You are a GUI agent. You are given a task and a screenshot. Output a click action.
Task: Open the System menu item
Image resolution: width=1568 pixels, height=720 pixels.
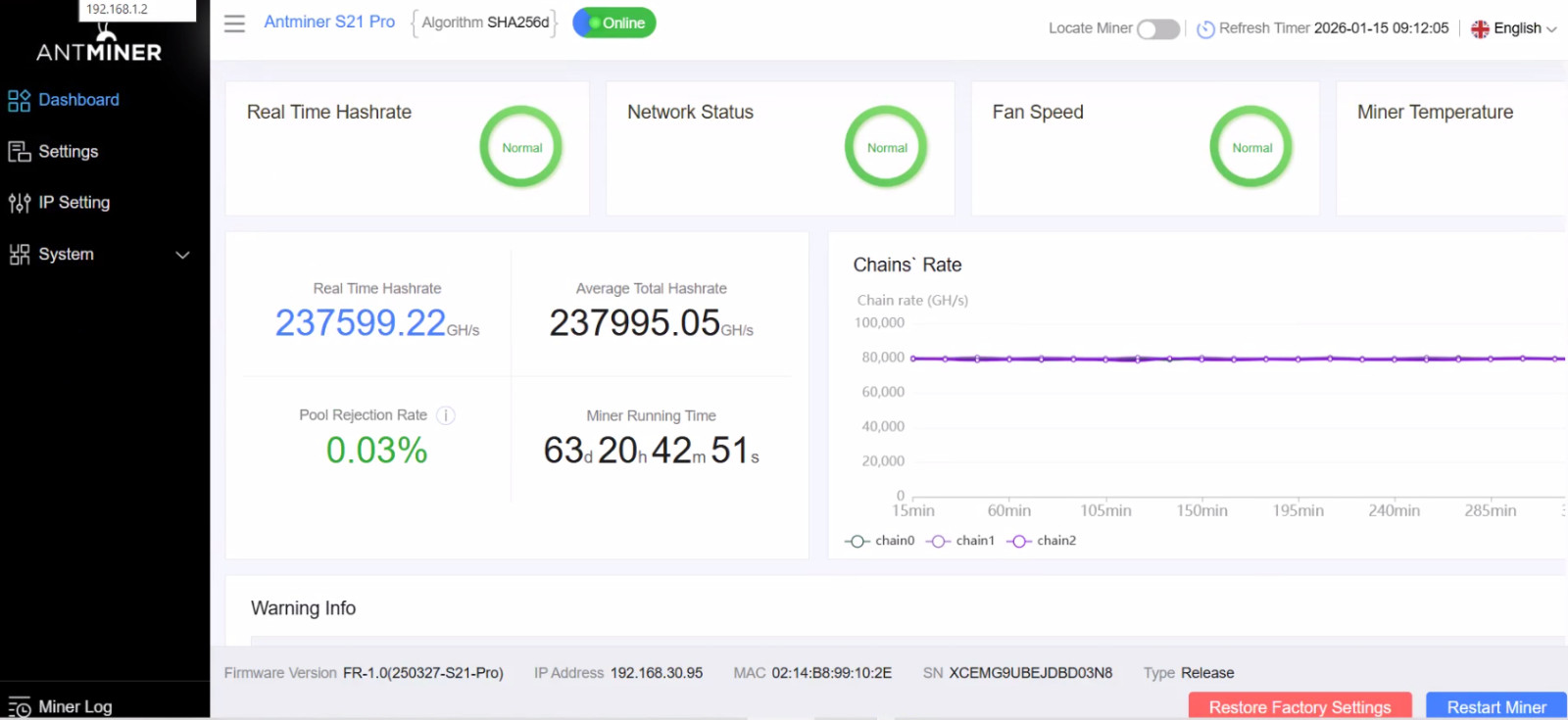click(x=67, y=255)
